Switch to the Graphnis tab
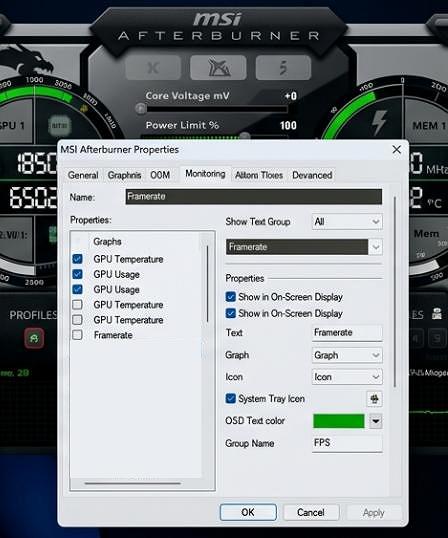448x538 pixels. pyautogui.click(x=124, y=175)
